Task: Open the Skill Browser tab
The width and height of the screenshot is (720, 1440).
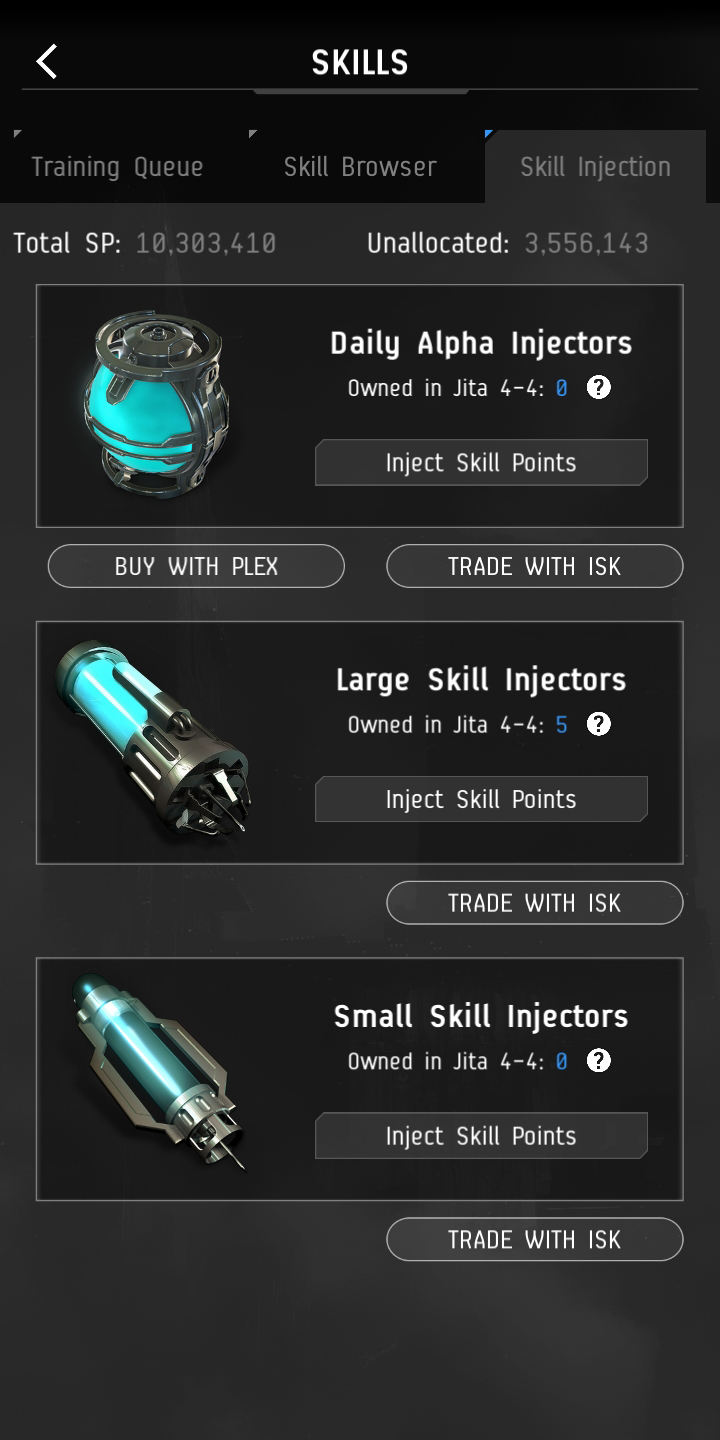Action: point(360,167)
